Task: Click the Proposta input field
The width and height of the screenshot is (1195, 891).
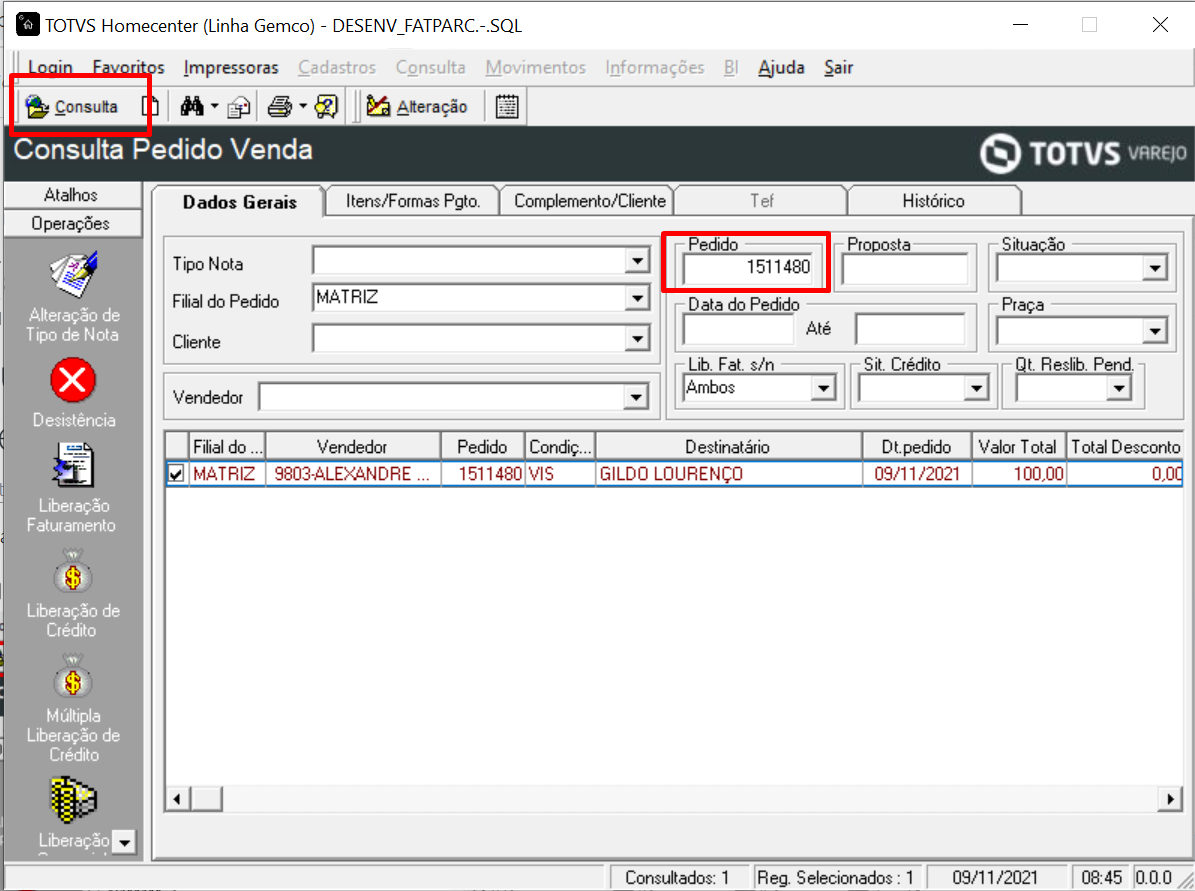Action: pyautogui.click(x=905, y=269)
